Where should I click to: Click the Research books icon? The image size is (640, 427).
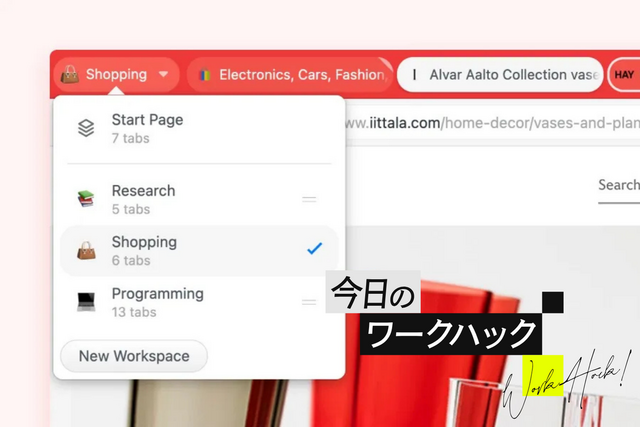coord(86,199)
